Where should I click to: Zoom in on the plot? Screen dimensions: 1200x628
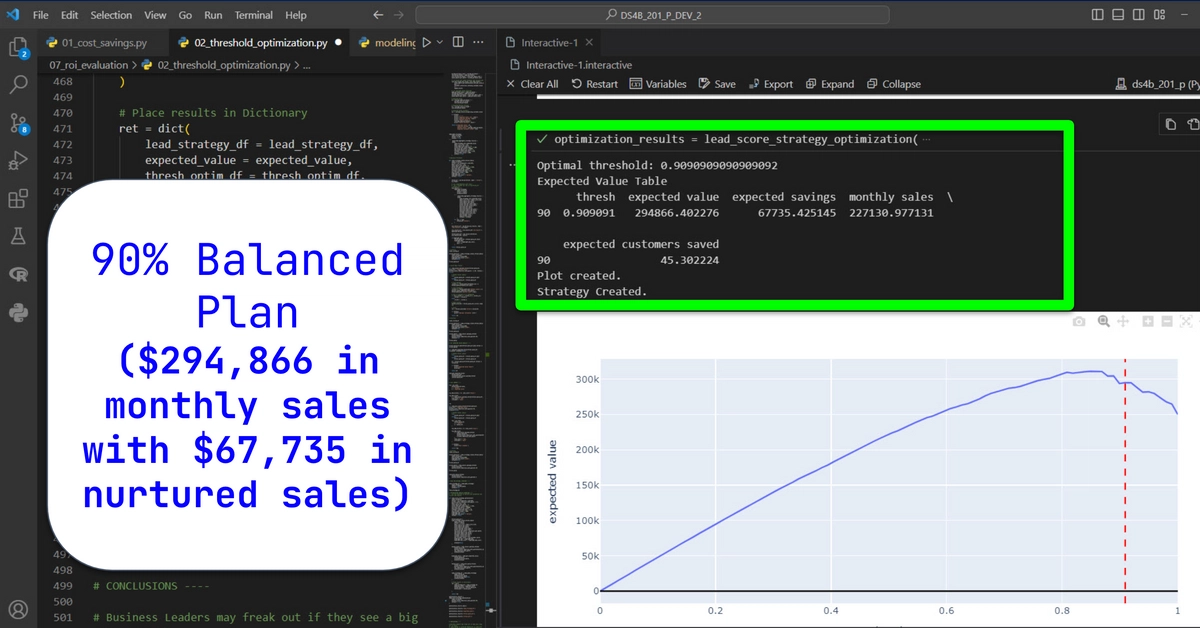click(x=1148, y=321)
